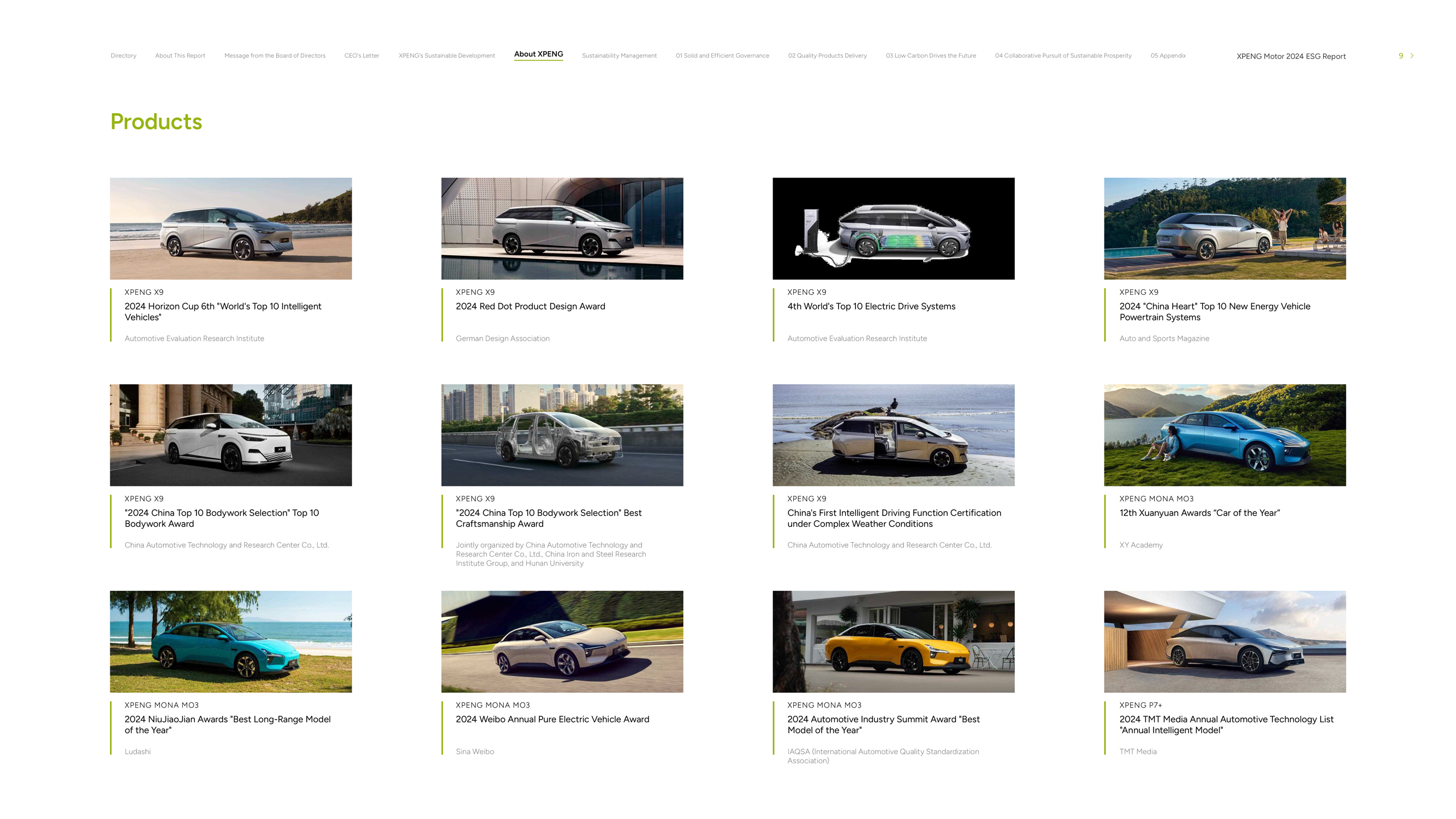Select the X9 bare bodywork frame image
Viewport: 1456px width, 819px height.
click(562, 435)
